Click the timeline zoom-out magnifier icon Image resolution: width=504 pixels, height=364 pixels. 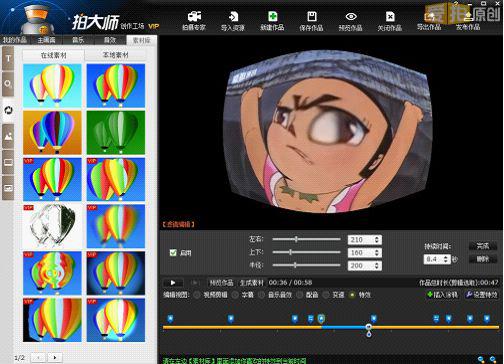pos(481,359)
